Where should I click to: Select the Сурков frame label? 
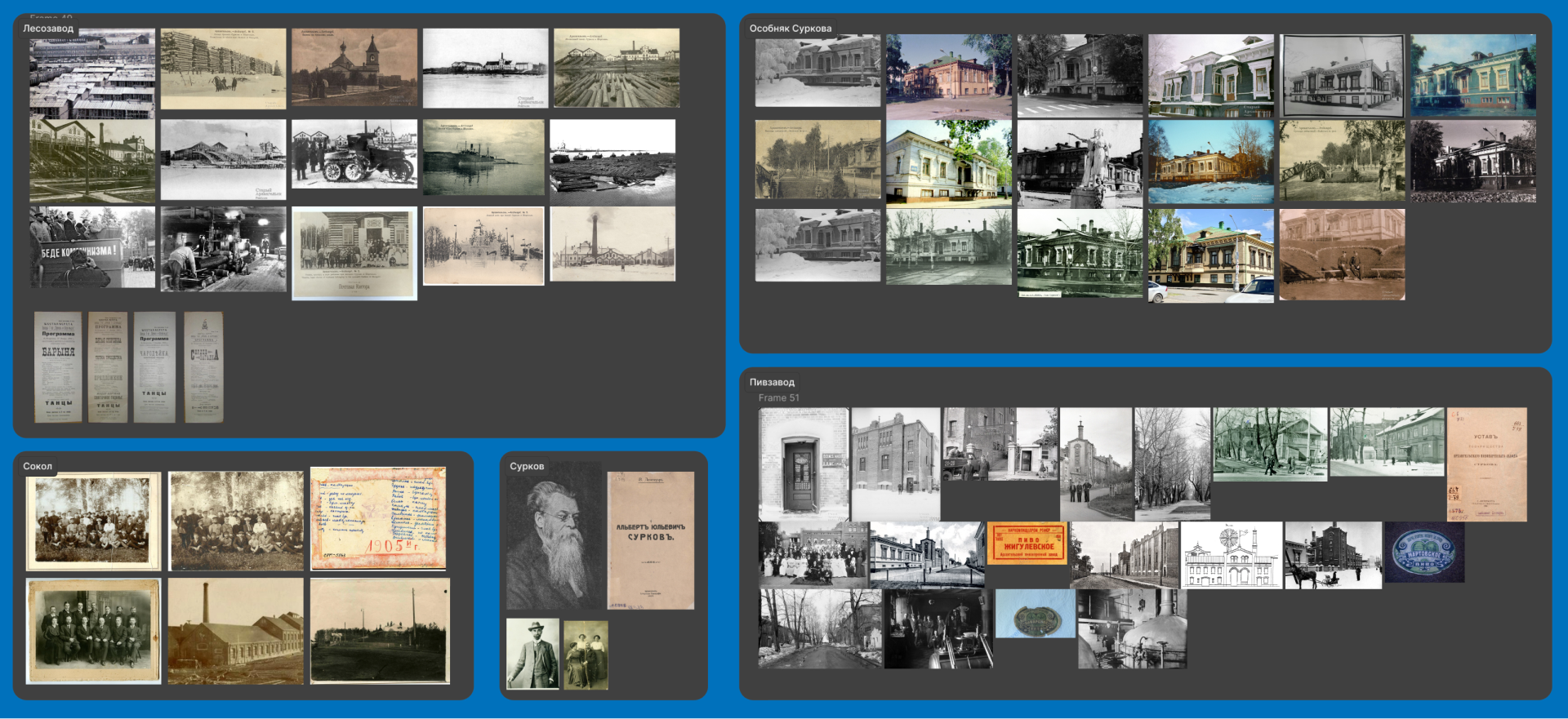527,467
